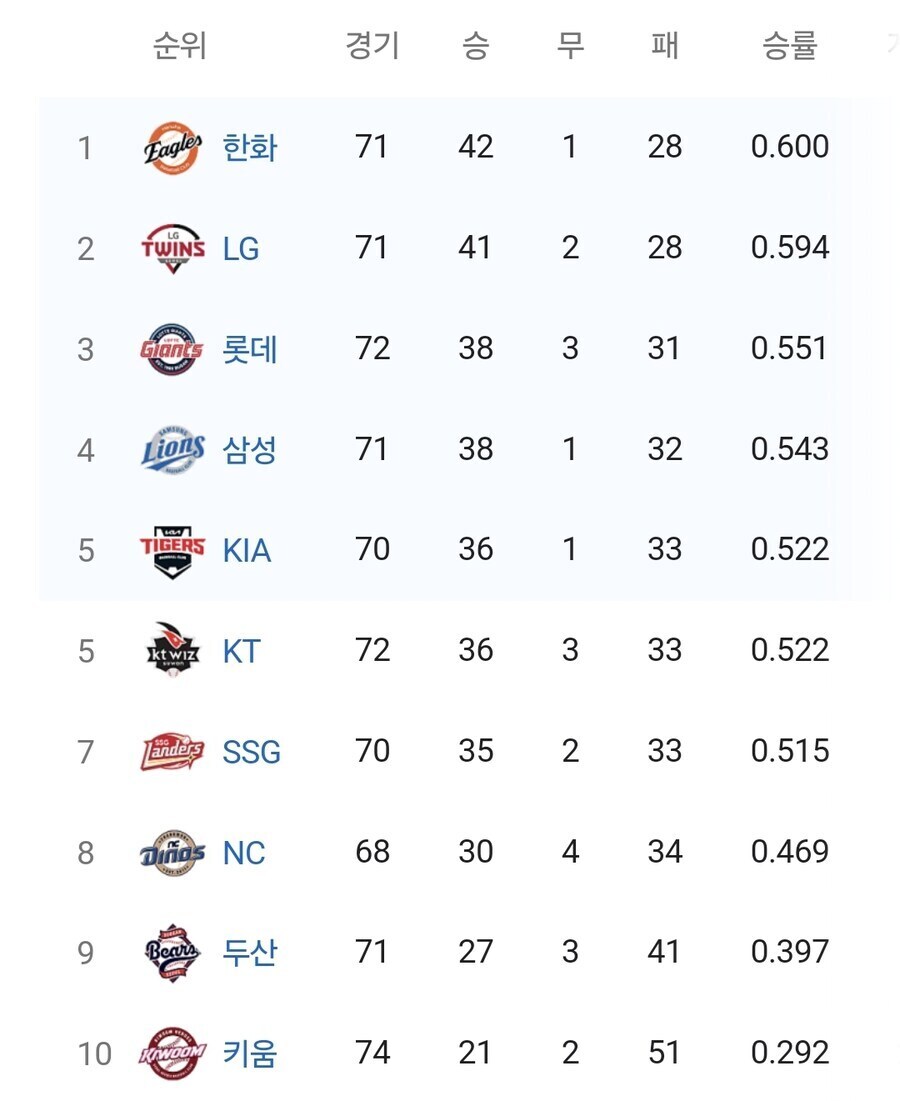Select the SSG Landers logo
This screenshot has height=1101, width=900.
(x=172, y=751)
